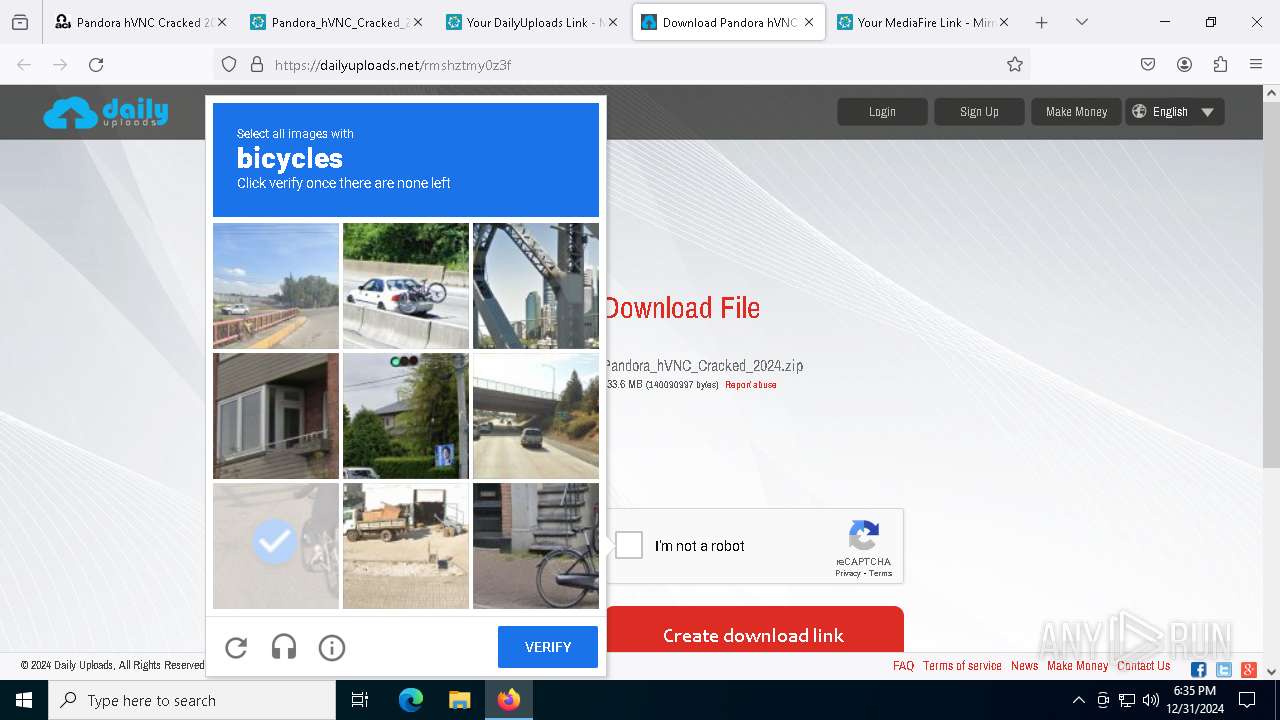This screenshot has height=720, width=1280.
Task: Open the News footer link
Action: click(x=1024, y=666)
